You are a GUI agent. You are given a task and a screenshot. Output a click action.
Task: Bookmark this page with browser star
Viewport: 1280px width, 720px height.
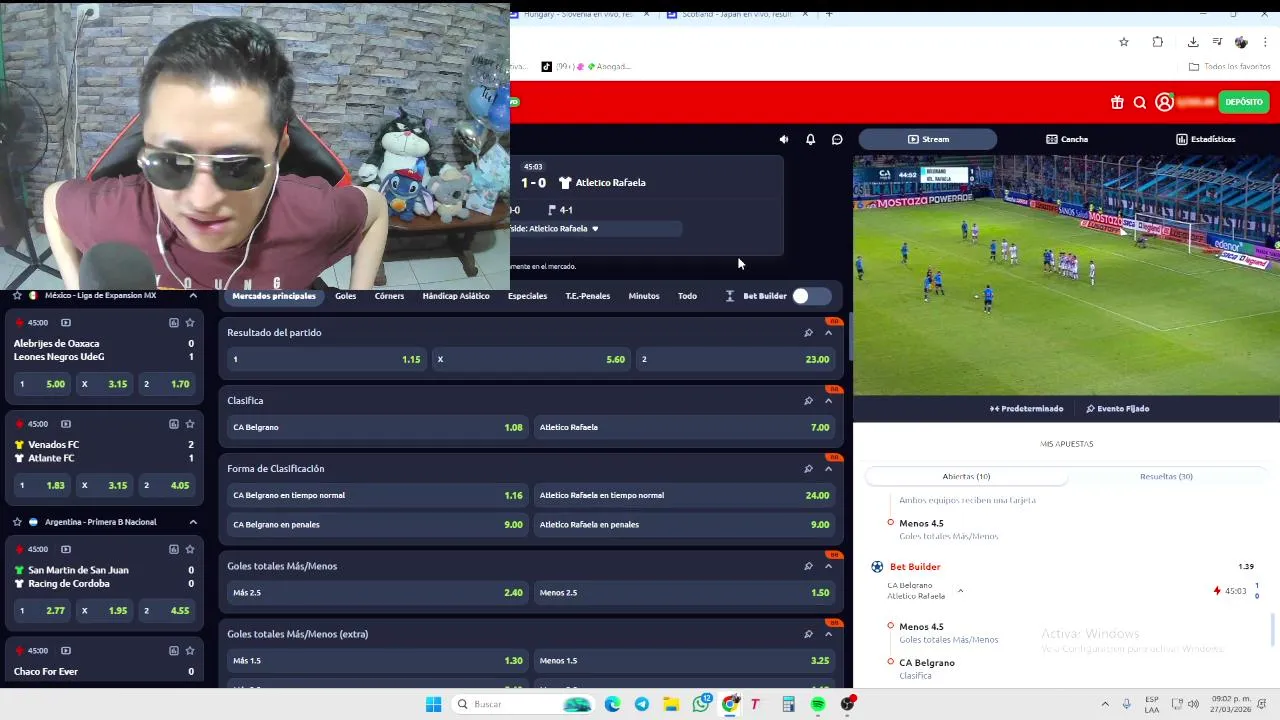(x=1124, y=42)
